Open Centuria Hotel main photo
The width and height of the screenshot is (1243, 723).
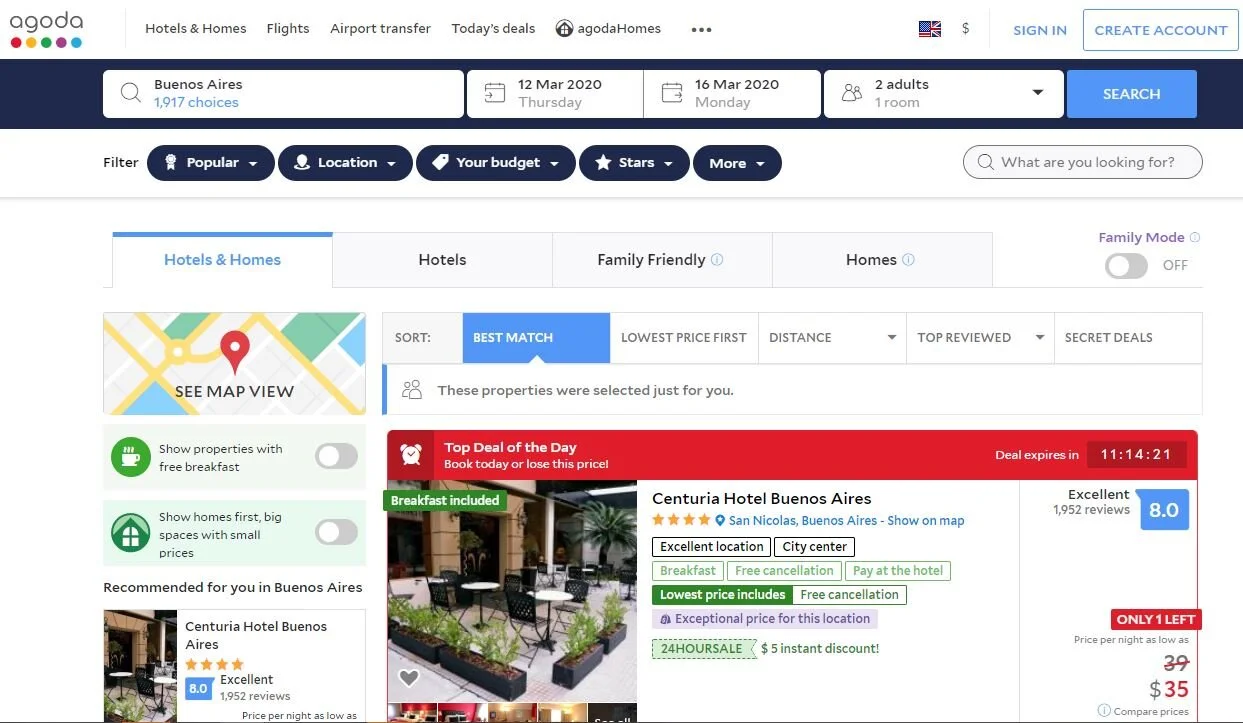[512, 591]
